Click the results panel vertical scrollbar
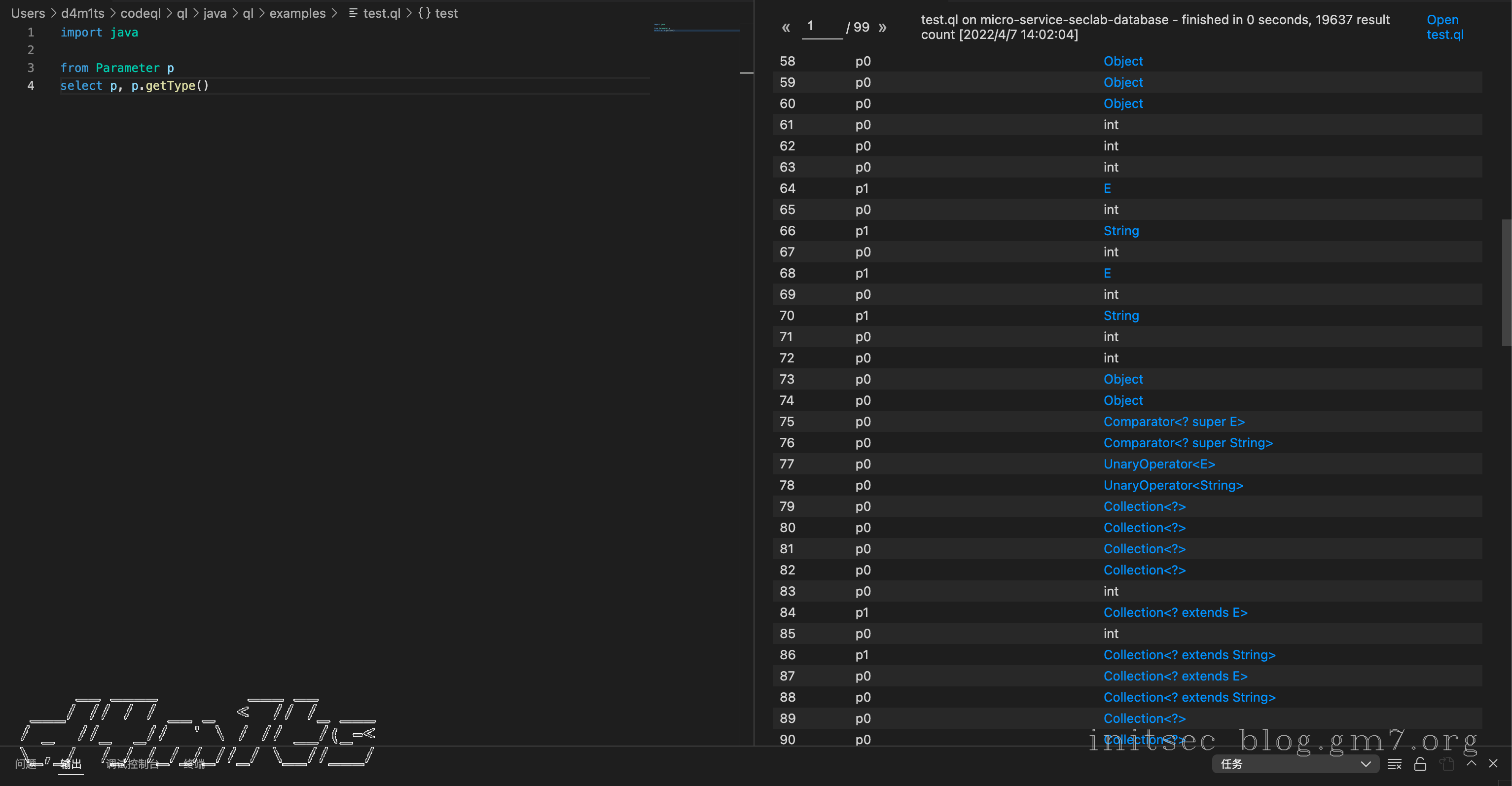The image size is (1512, 786). point(1506,282)
